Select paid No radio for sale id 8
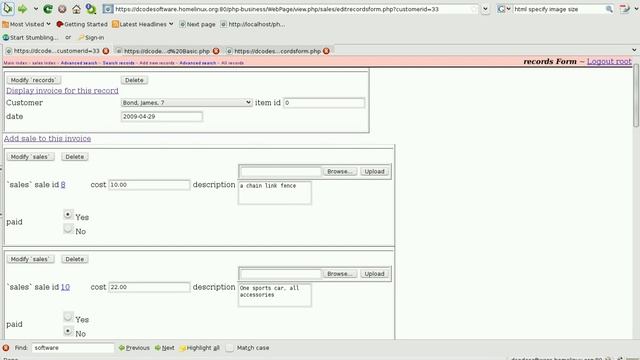Image resolution: width=640 pixels, height=360 pixels. tap(68, 229)
